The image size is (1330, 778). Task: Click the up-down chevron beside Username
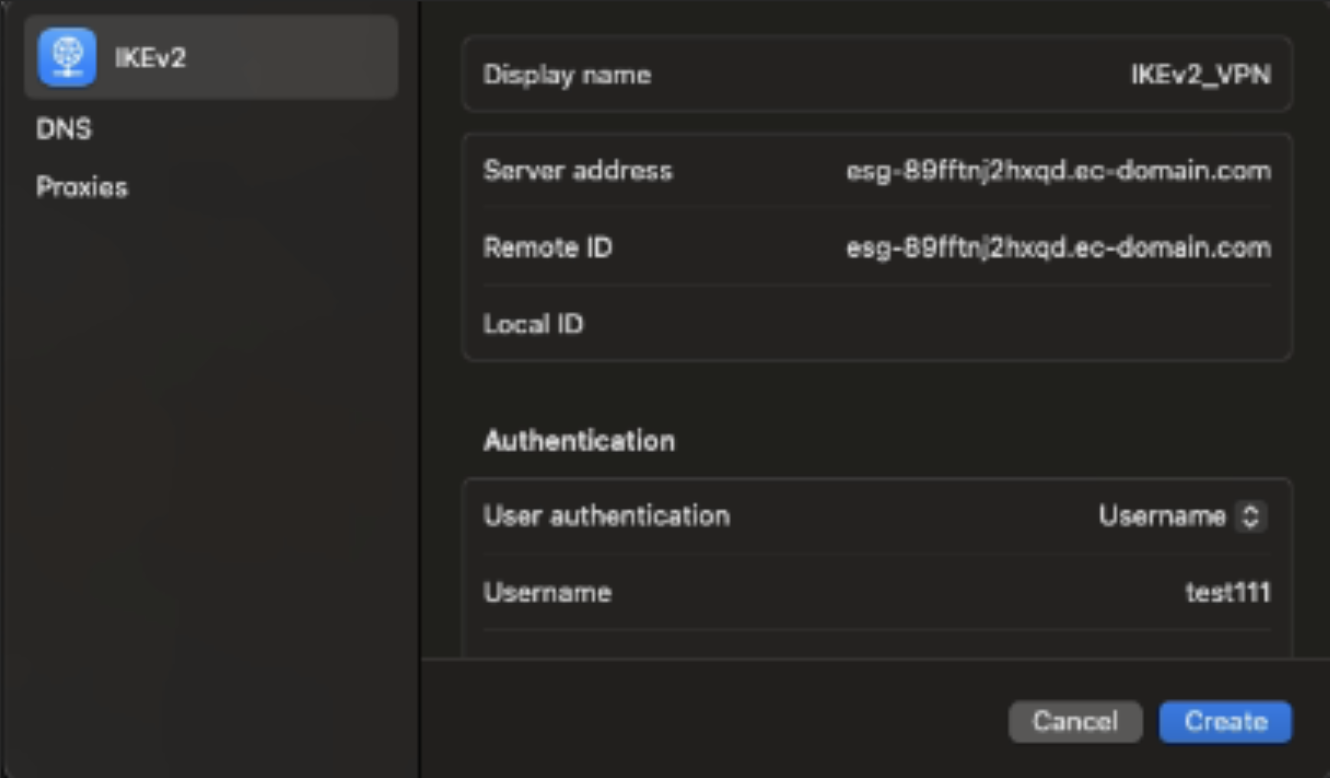click(1250, 516)
